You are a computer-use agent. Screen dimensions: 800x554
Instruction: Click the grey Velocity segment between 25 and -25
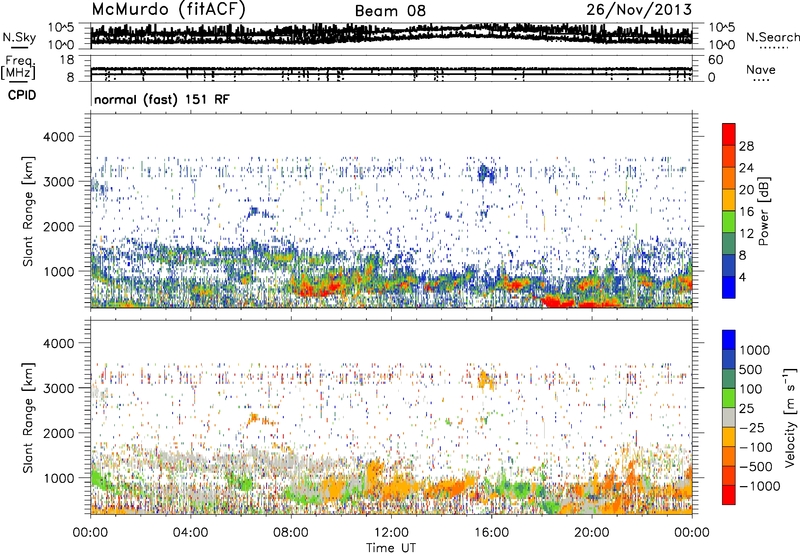[x=729, y=417]
